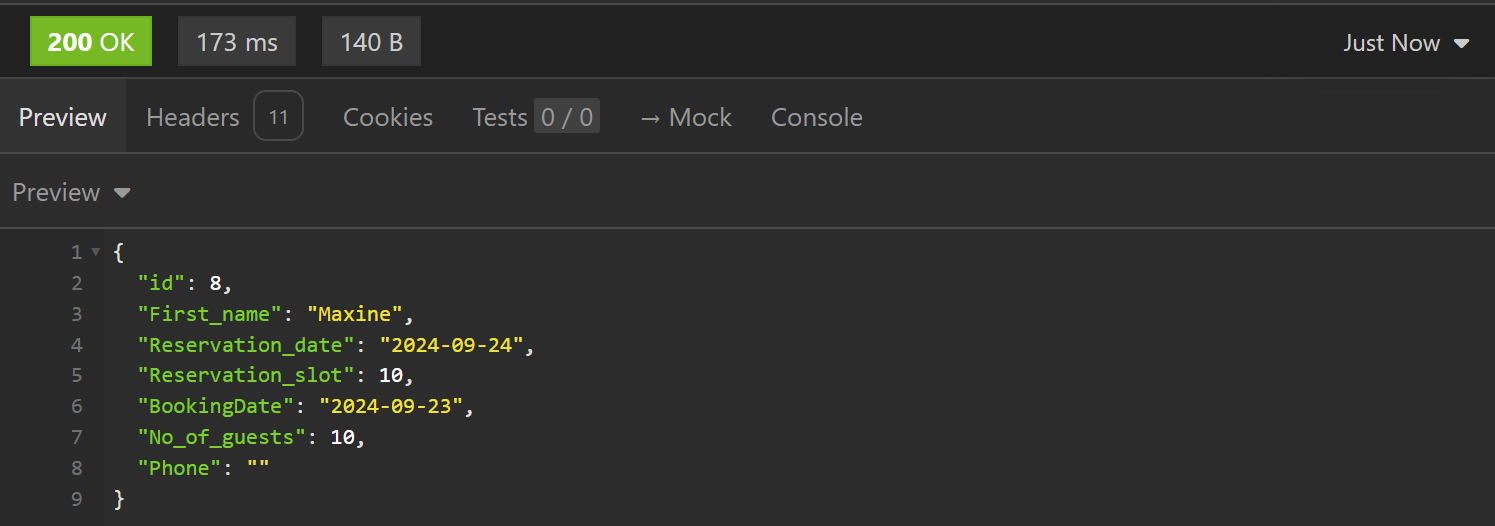Switch to the Console tab

[816, 117]
